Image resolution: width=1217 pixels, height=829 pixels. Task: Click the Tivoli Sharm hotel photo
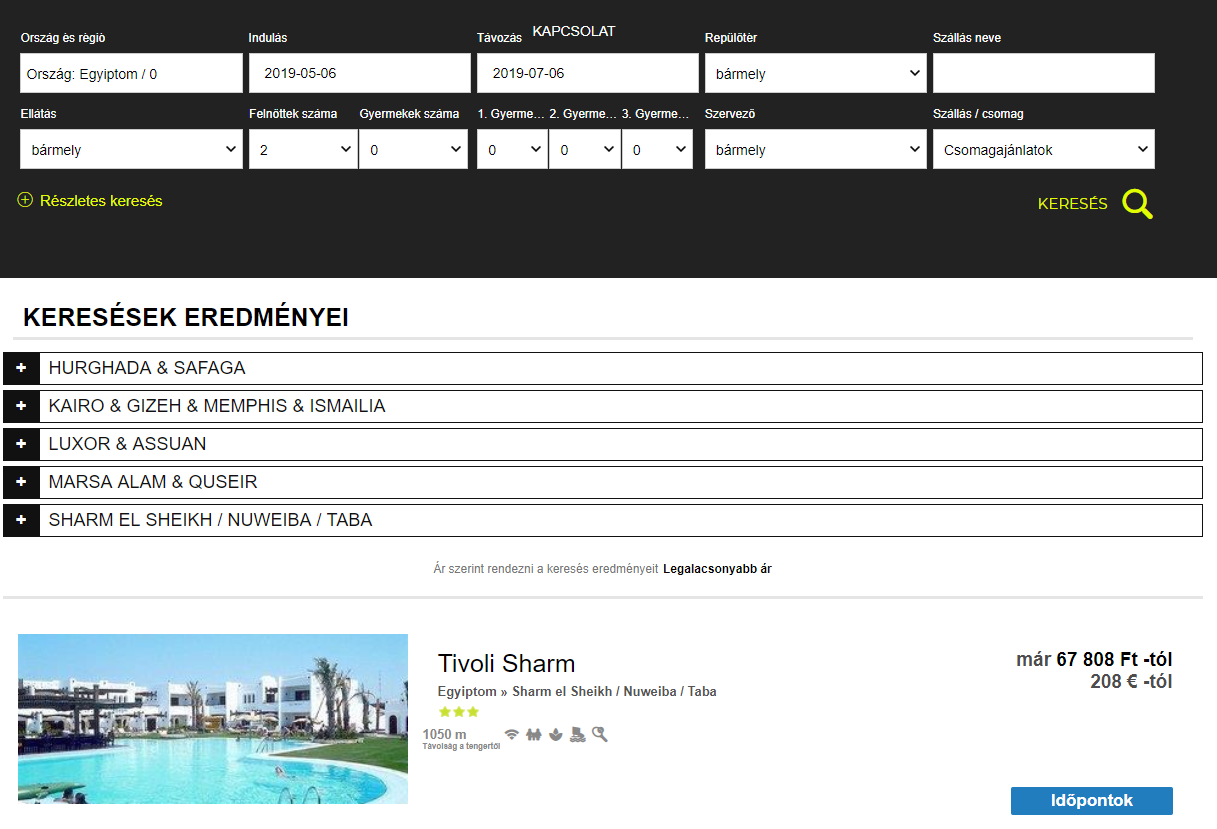point(213,719)
